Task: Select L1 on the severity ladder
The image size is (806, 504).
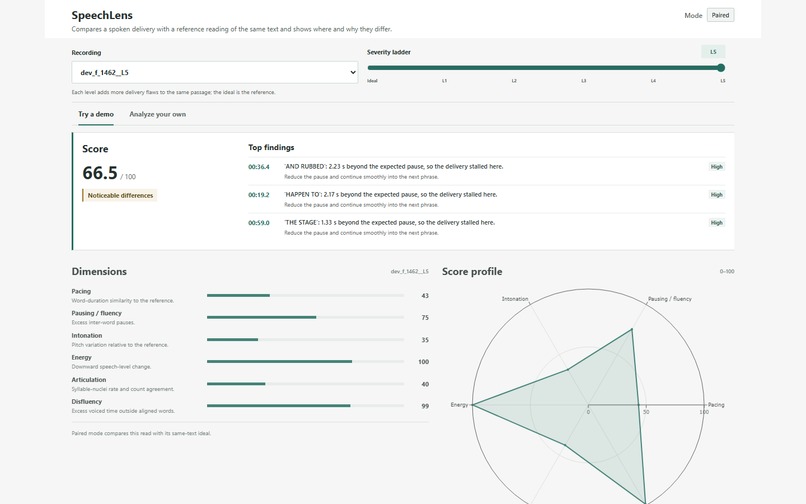Action: (445, 81)
